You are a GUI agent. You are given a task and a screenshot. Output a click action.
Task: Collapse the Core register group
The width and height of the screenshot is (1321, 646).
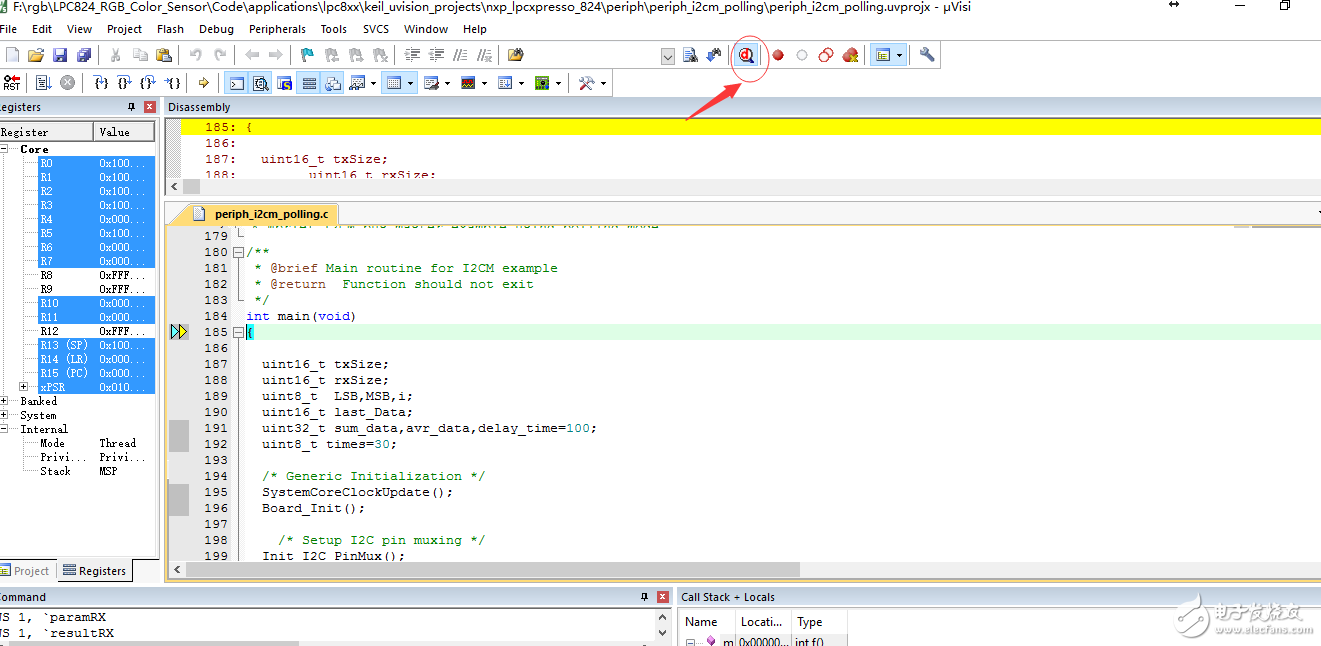[6, 149]
